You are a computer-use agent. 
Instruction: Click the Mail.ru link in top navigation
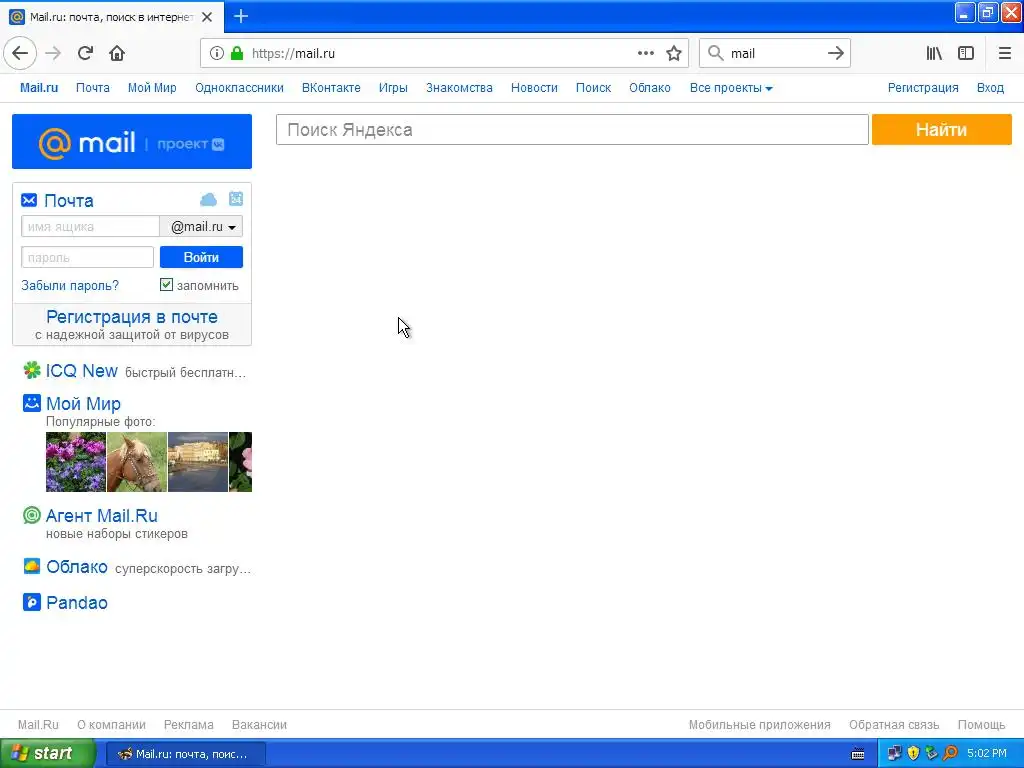39,88
